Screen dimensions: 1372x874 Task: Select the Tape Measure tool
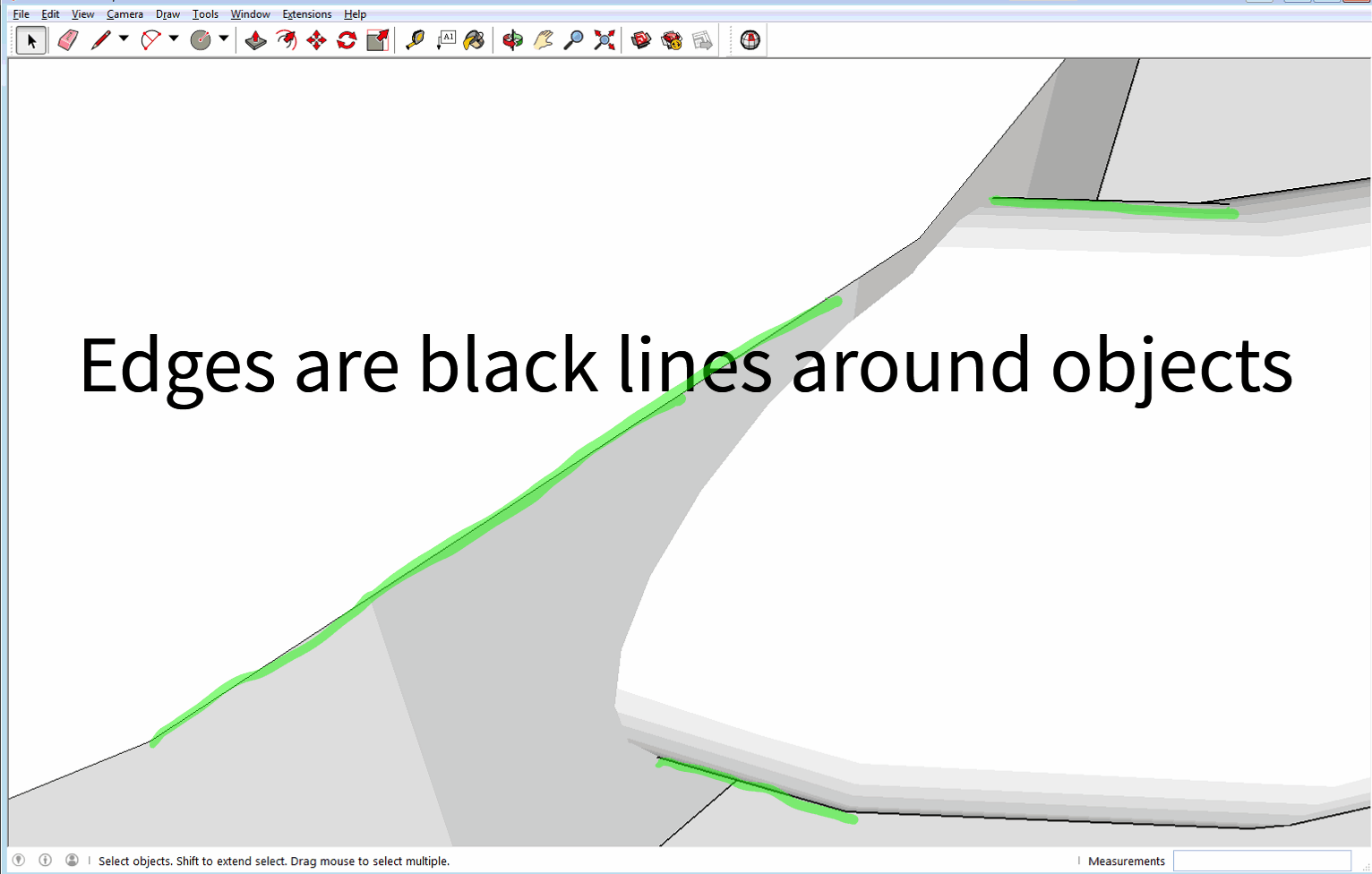coord(415,40)
